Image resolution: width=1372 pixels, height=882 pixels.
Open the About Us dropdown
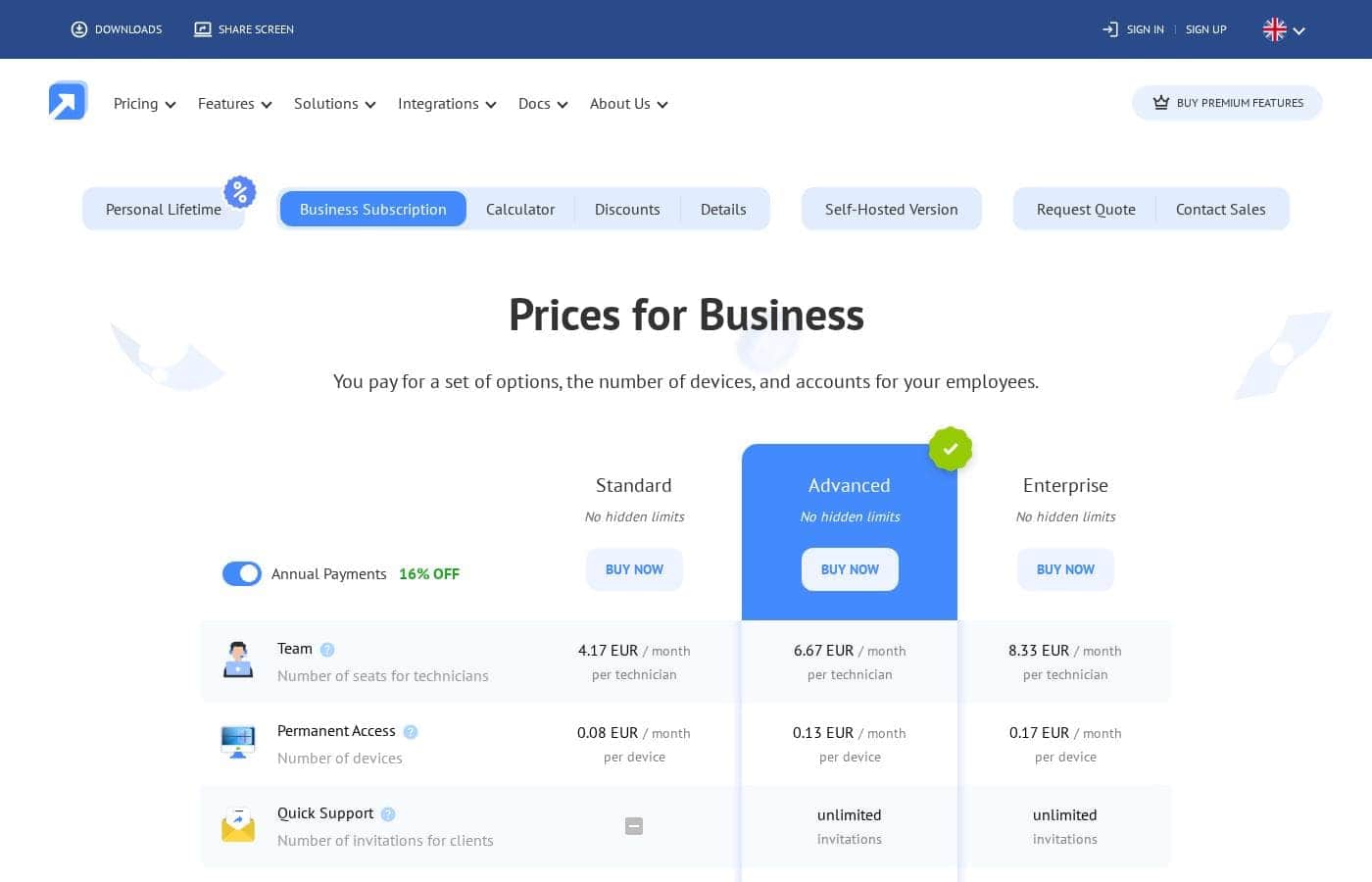click(x=629, y=104)
